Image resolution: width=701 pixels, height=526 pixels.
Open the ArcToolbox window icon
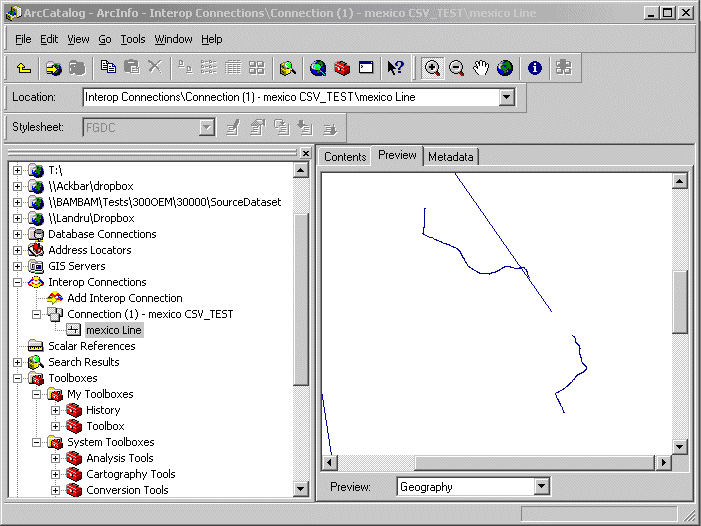click(x=343, y=68)
